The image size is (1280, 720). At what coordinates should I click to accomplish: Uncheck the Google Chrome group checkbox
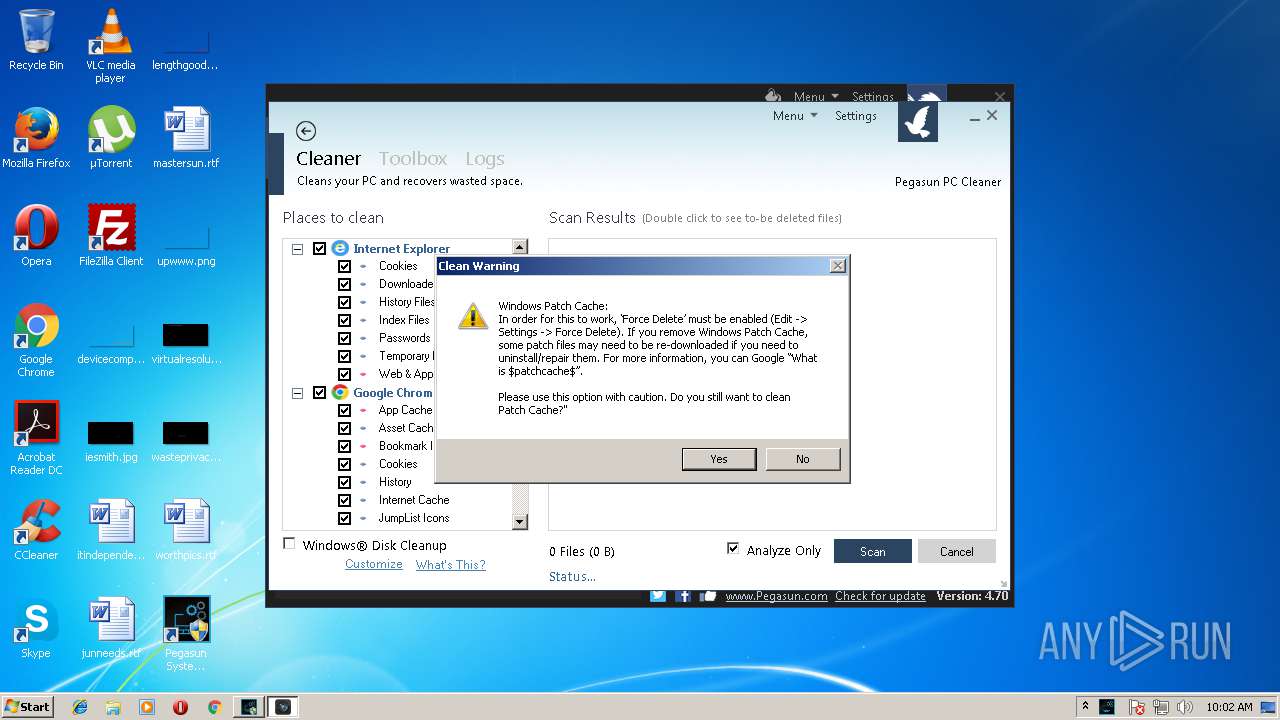pos(320,393)
